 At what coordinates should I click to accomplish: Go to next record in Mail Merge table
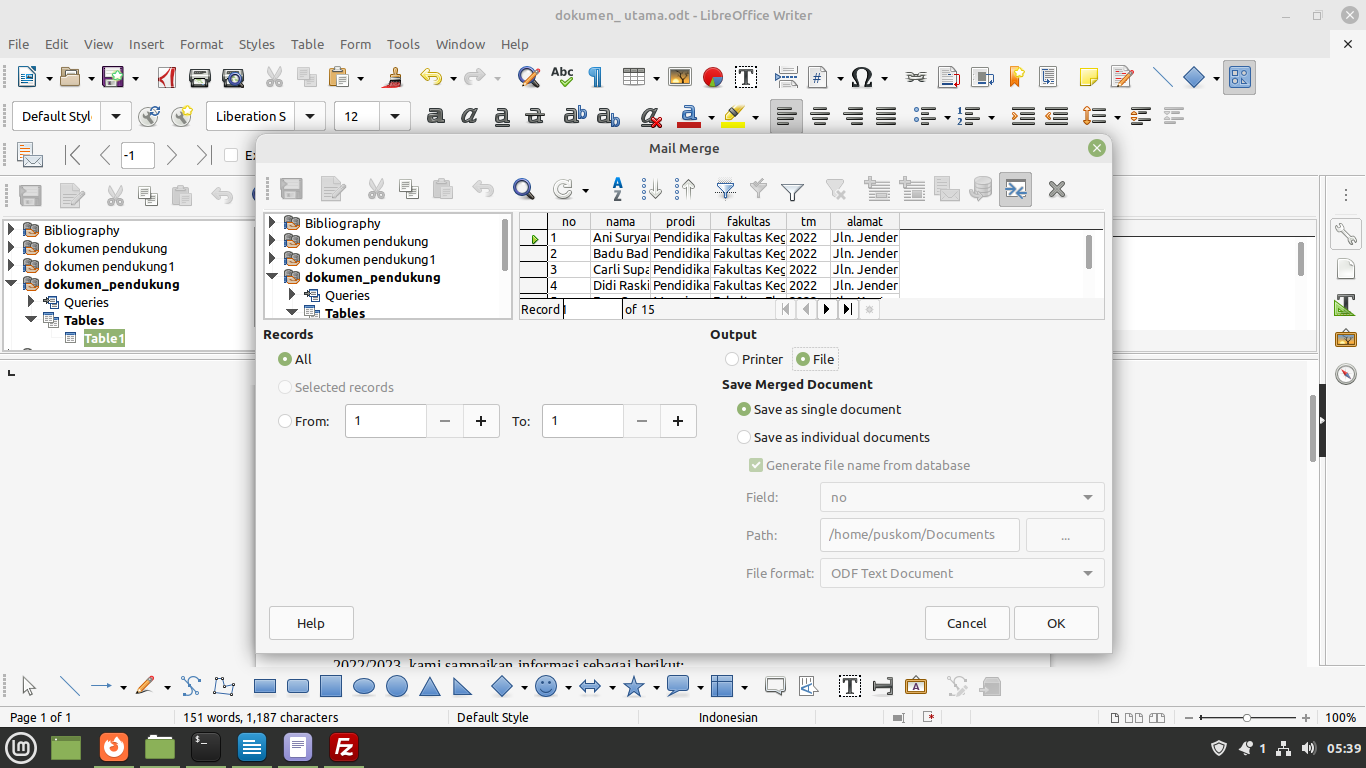pyautogui.click(x=826, y=310)
